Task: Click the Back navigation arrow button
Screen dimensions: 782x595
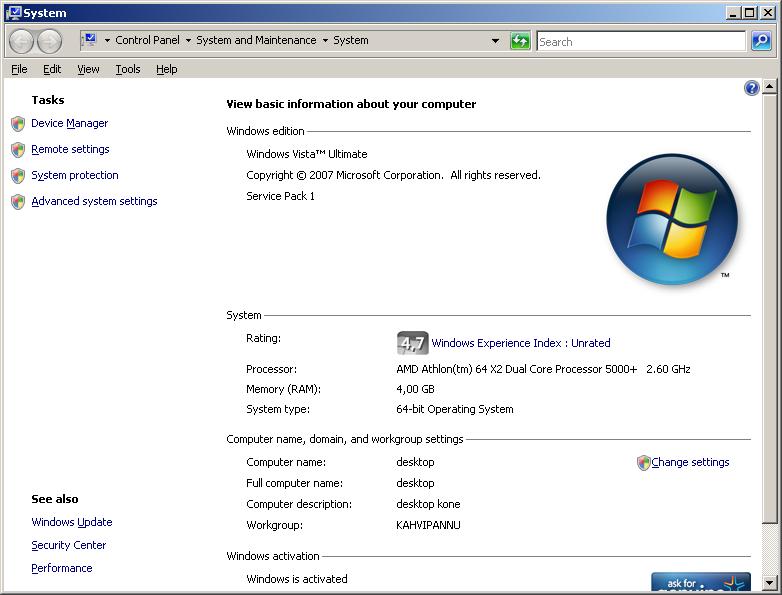Action: point(22,41)
